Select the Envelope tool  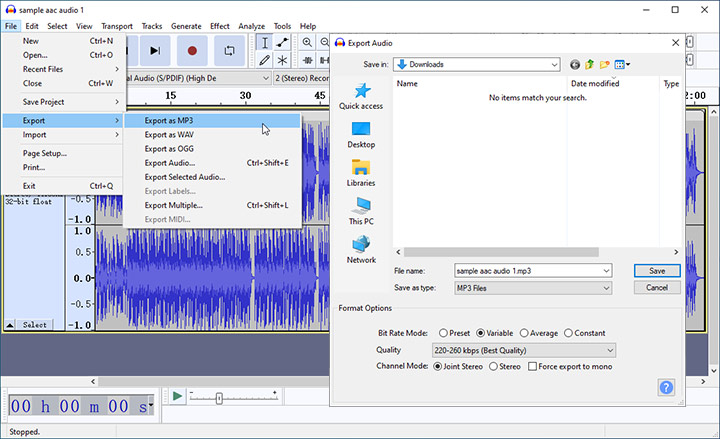click(282, 43)
